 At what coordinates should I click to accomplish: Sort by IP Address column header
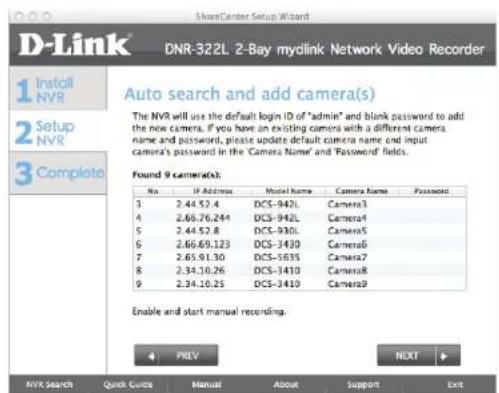[213, 191]
